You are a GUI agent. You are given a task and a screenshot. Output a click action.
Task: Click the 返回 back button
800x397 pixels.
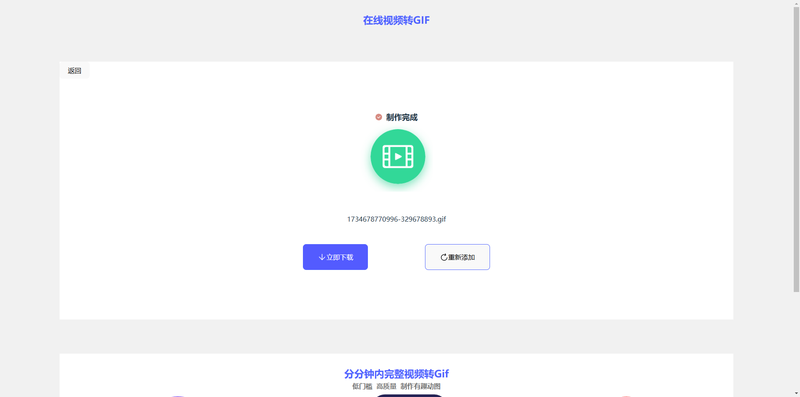[x=74, y=71]
